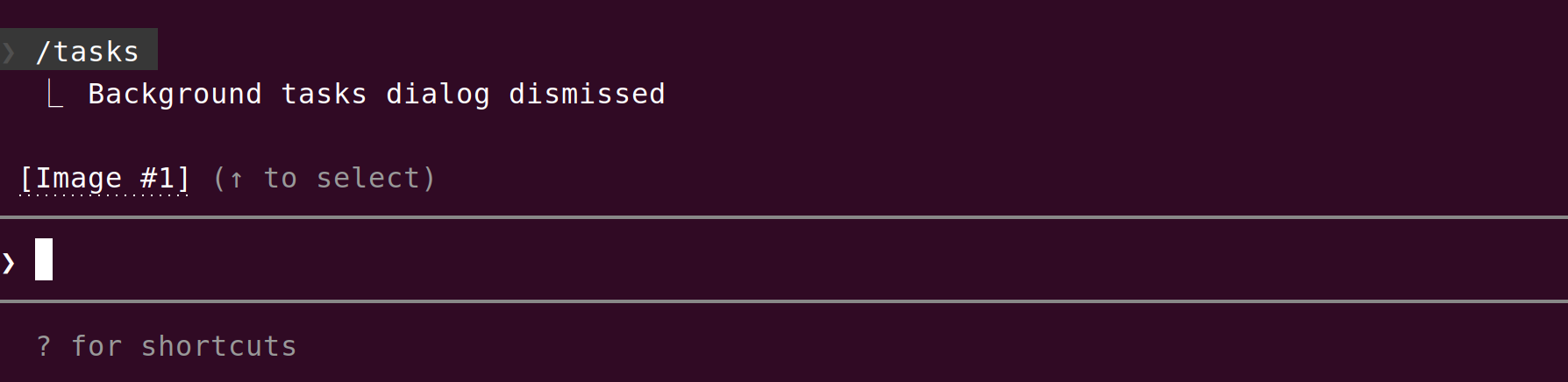
Task: Click the '#1' number in image tag
Action: click(x=158, y=178)
